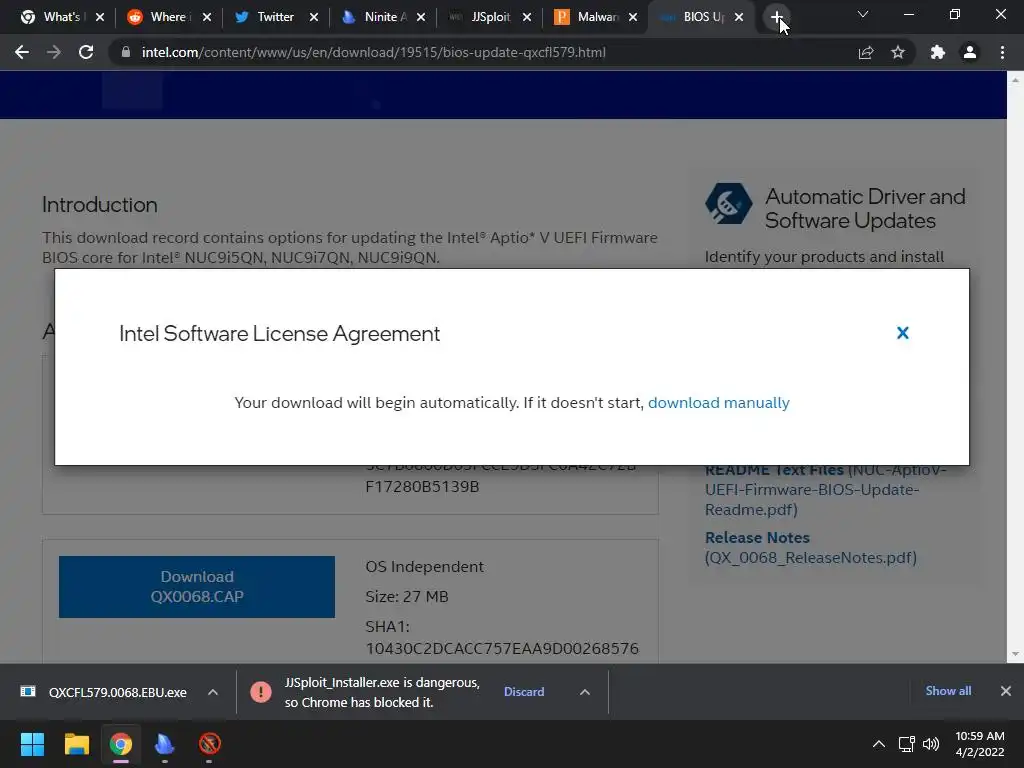Open Automatic Driver and Software Updates heading
Image resolution: width=1024 pixels, height=768 pixels.
coord(865,208)
